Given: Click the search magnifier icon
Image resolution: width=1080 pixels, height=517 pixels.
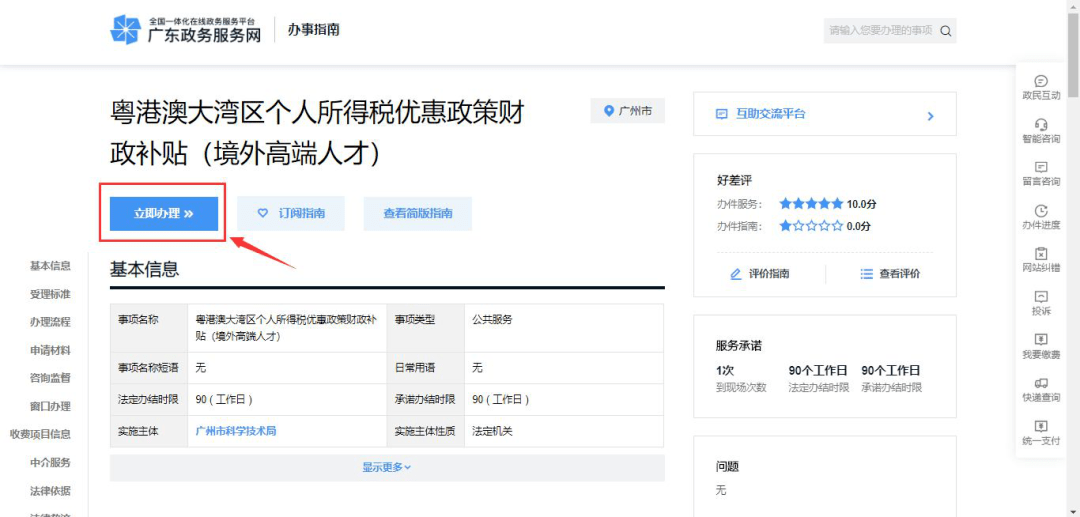Looking at the screenshot, I should point(945,31).
